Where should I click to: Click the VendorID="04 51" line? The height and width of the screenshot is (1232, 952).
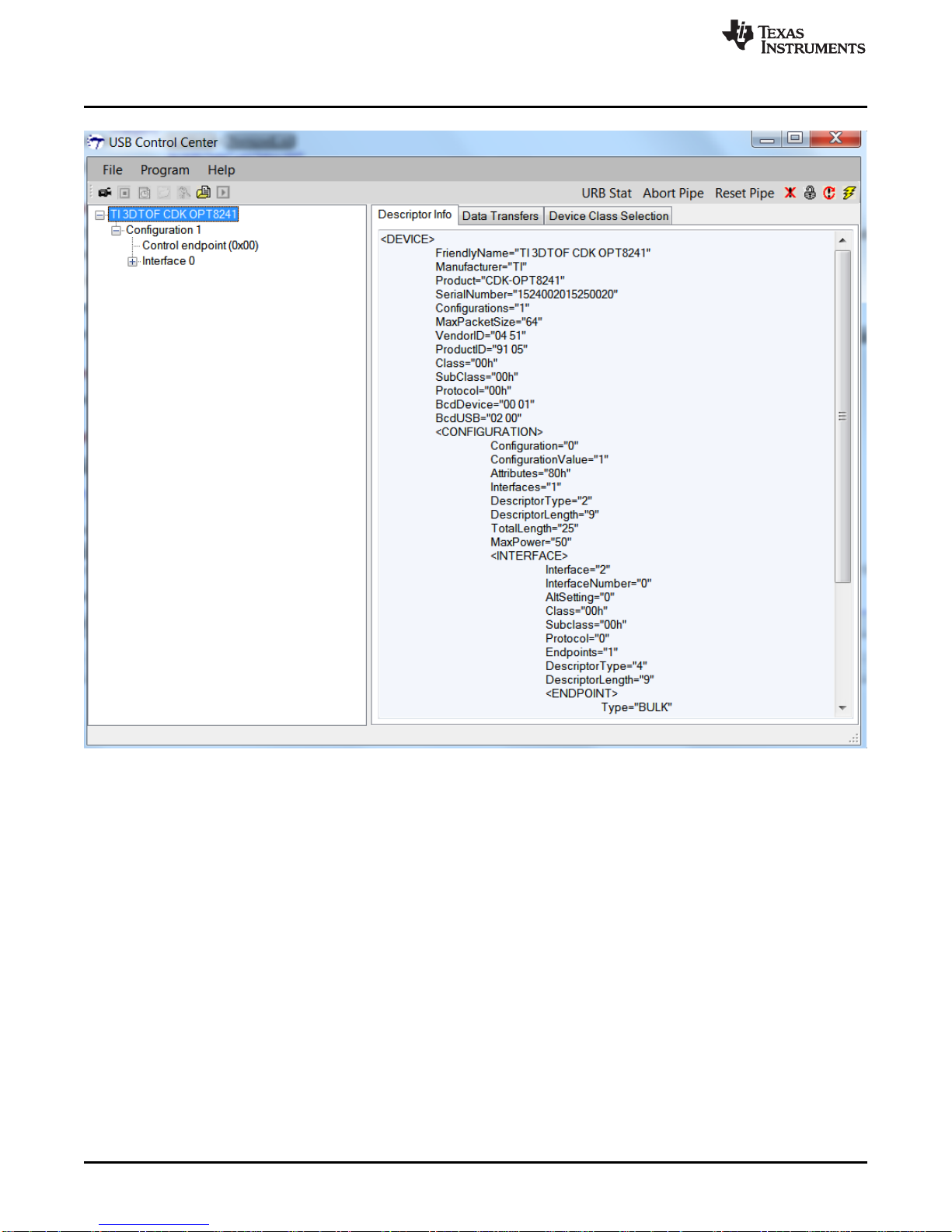tap(480, 336)
